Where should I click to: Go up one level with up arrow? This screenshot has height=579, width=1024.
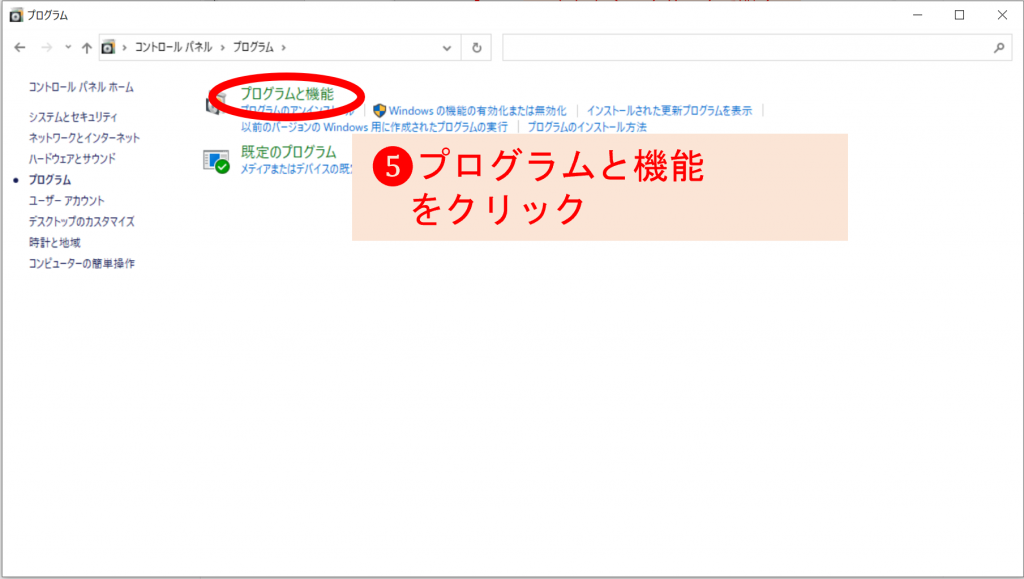[86, 48]
